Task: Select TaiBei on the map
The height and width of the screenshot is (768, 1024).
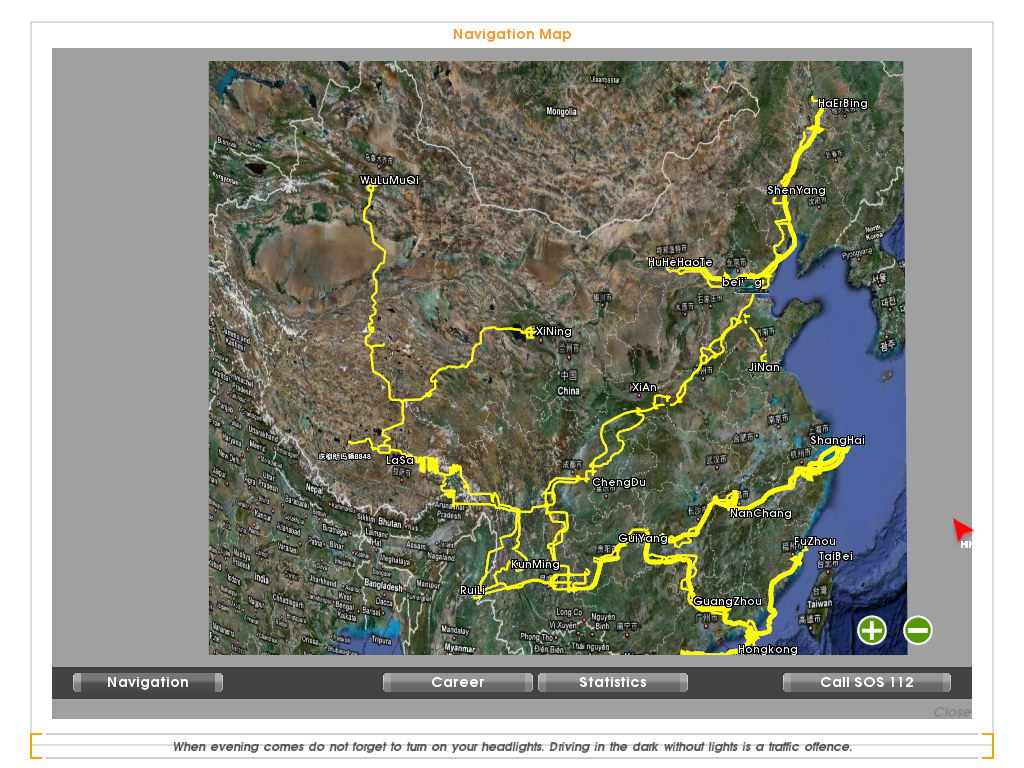Action: pos(835,556)
